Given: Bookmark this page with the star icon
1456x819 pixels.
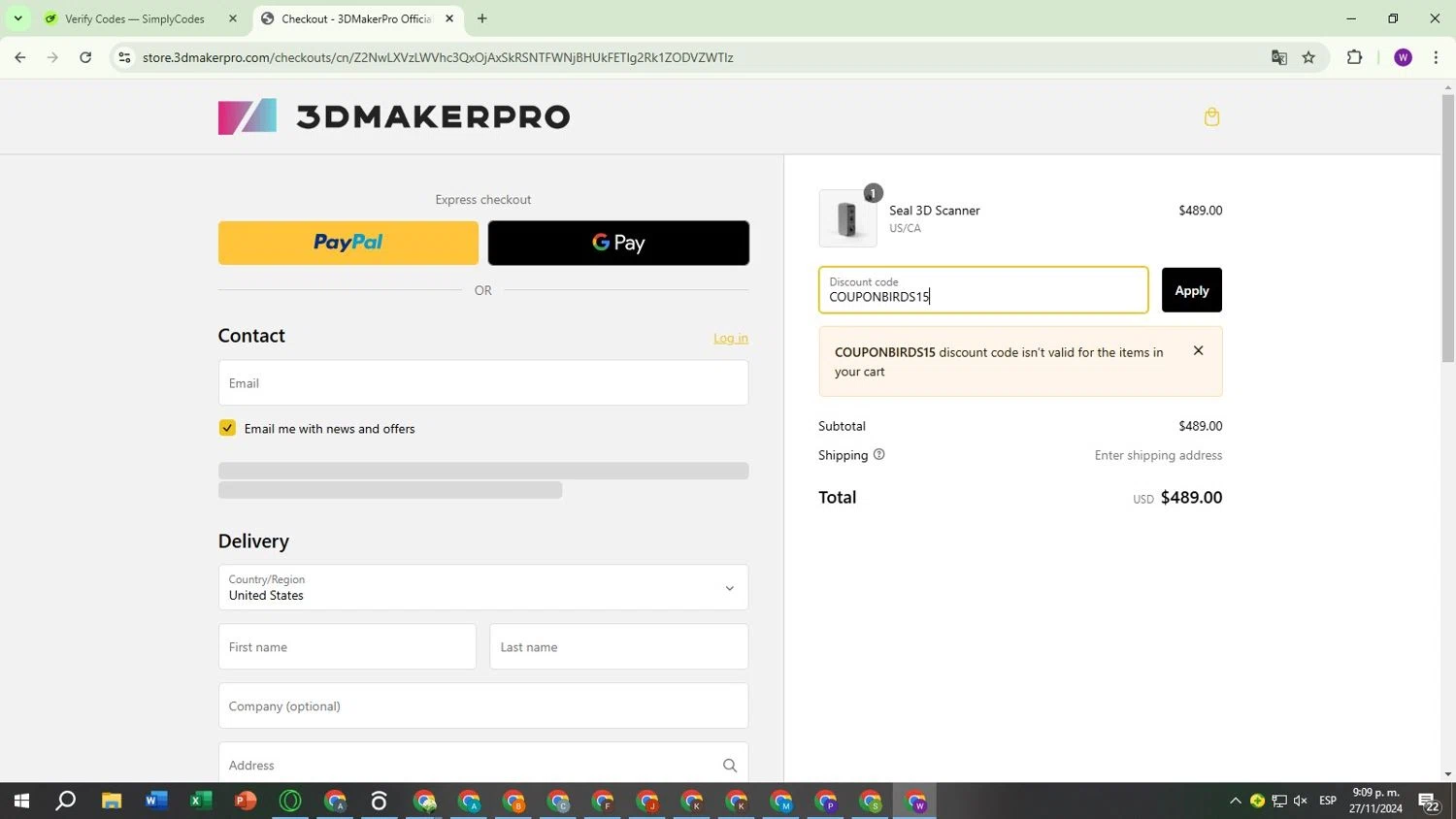Looking at the screenshot, I should (x=1308, y=57).
